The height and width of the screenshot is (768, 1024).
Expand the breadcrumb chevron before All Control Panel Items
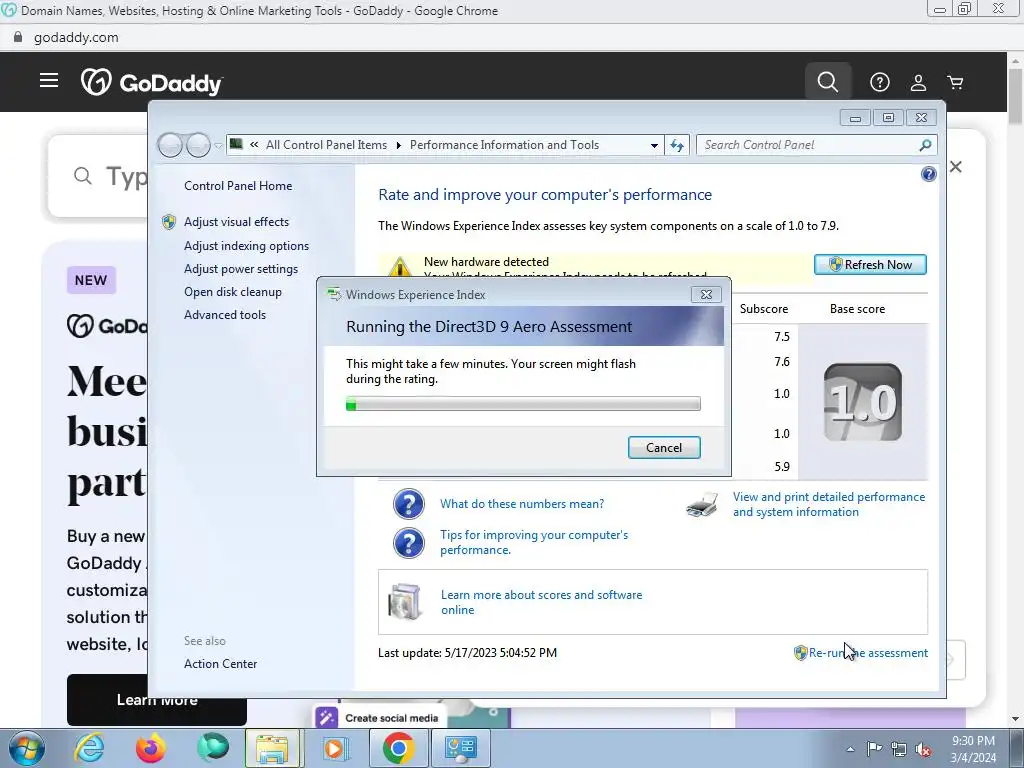pos(254,145)
